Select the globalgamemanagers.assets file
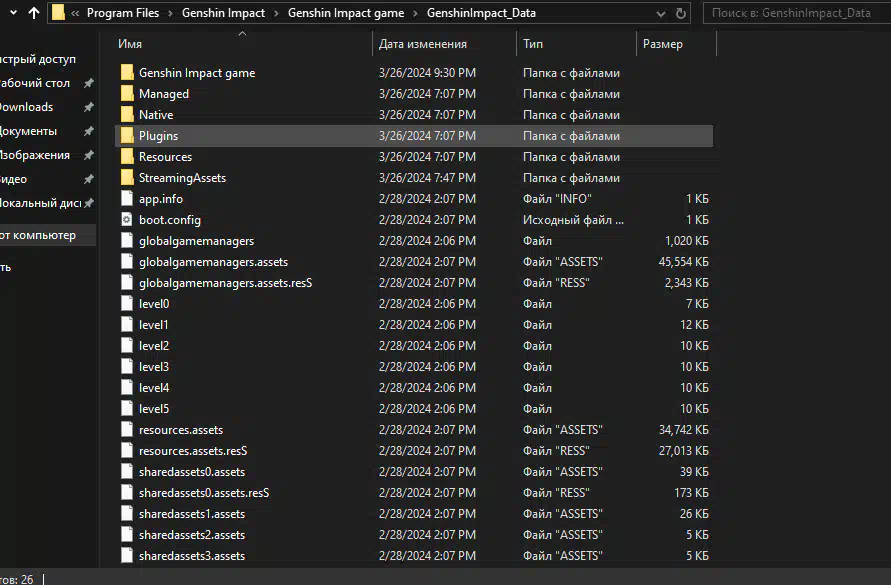This screenshot has height=585, width=891. (213, 262)
